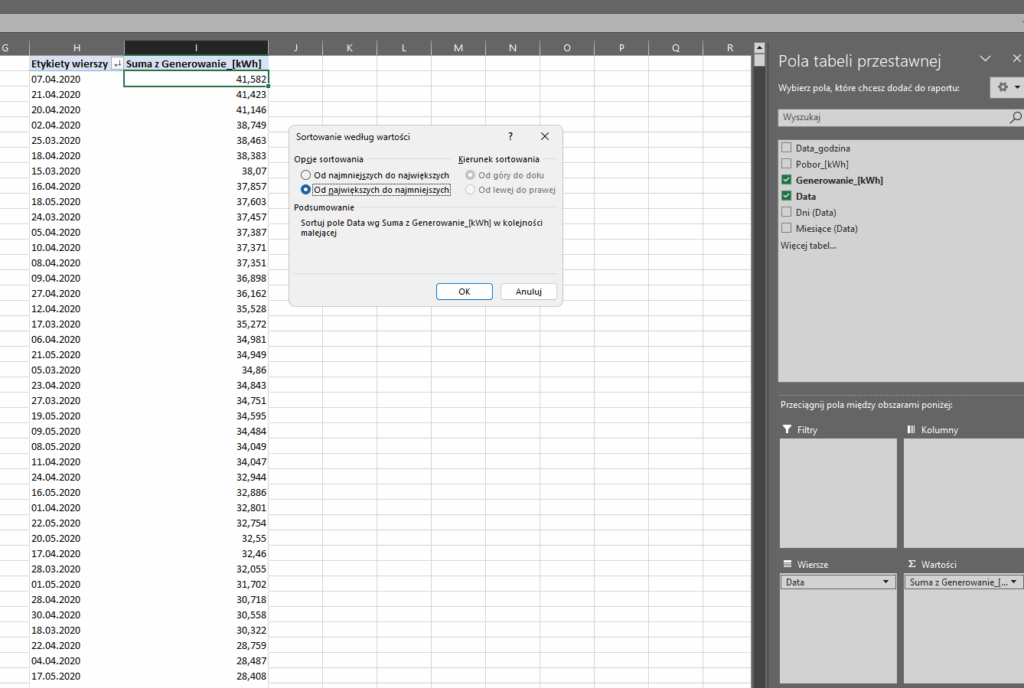Check the Data_godzina field checkbox
The height and width of the screenshot is (688, 1024).
pos(786,148)
